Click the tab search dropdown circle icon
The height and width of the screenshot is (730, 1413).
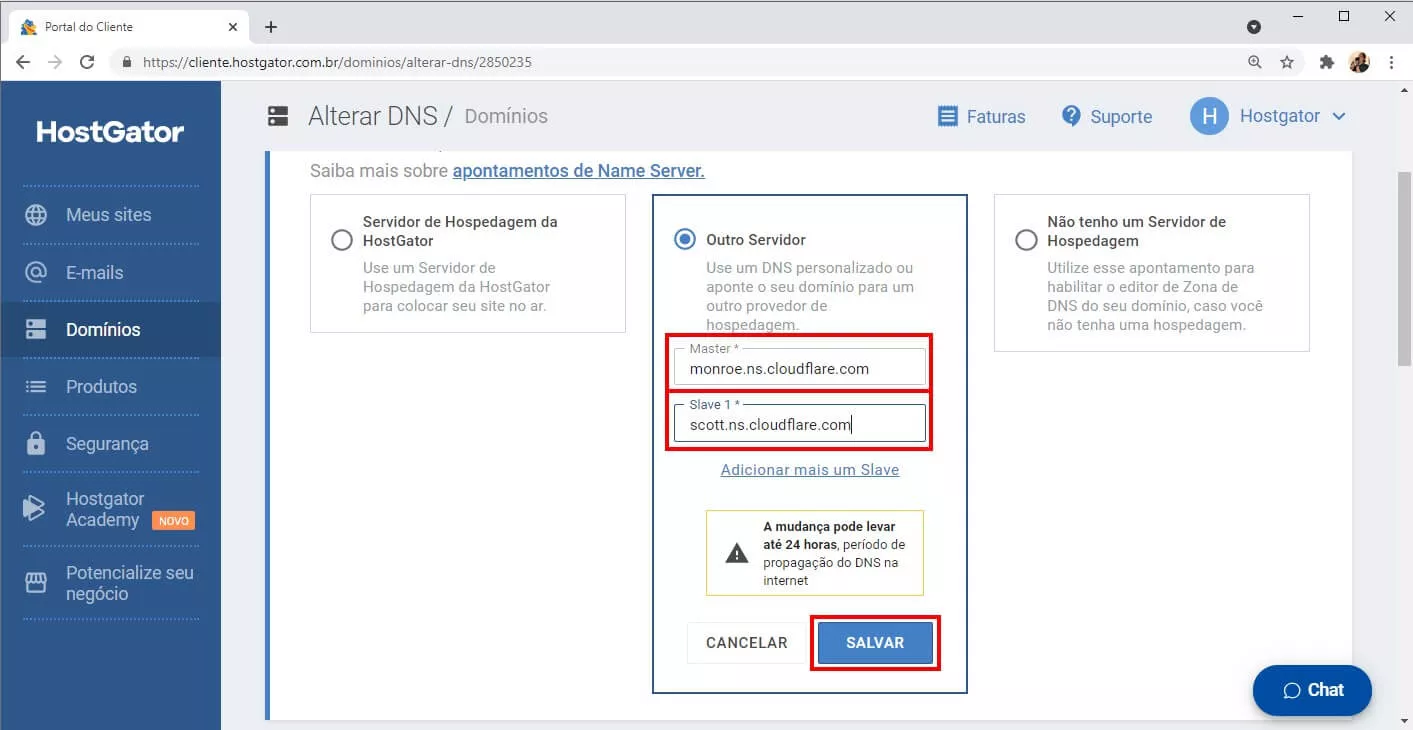[x=1254, y=27]
